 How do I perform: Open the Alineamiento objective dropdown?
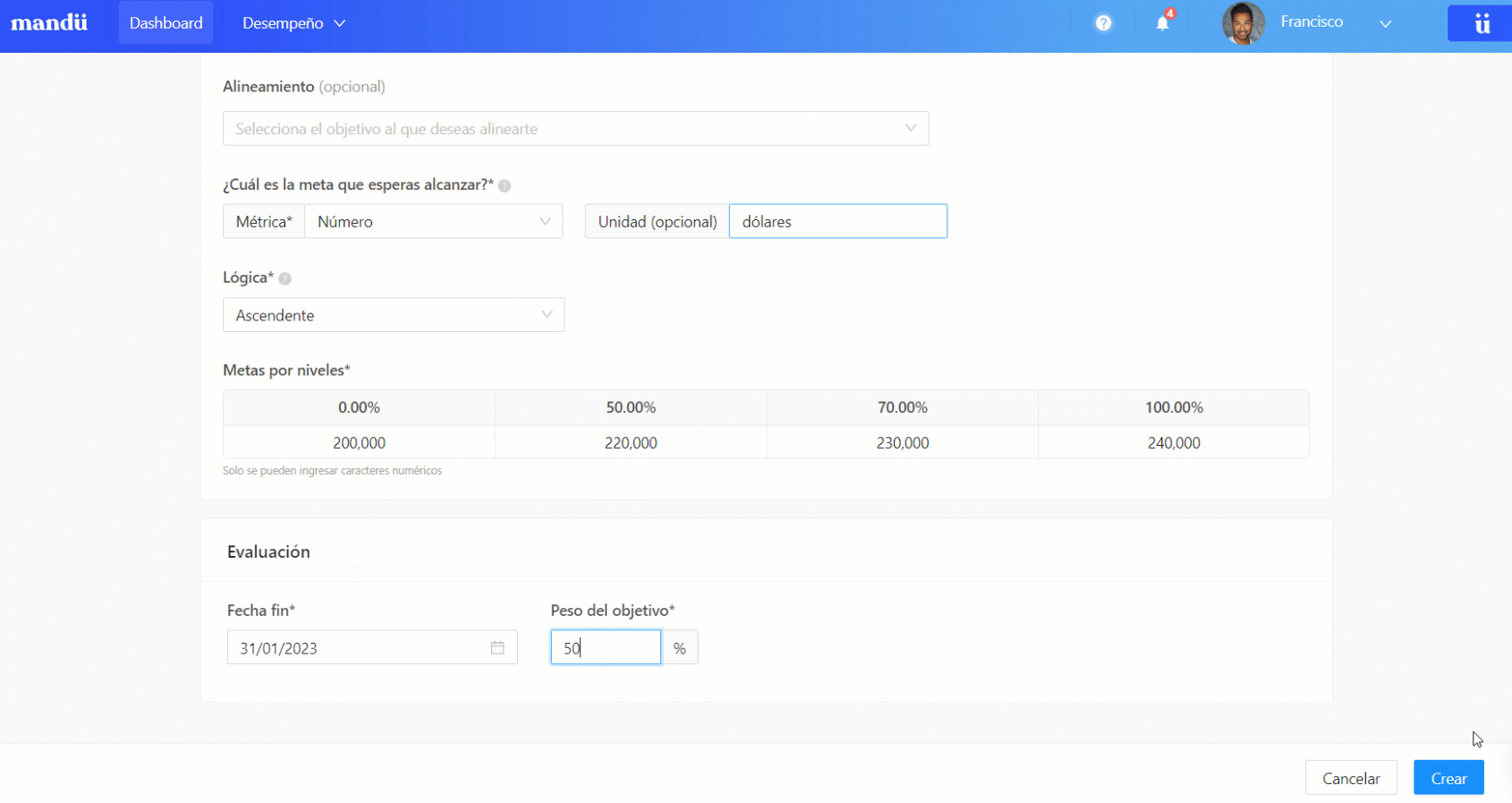[576, 128]
